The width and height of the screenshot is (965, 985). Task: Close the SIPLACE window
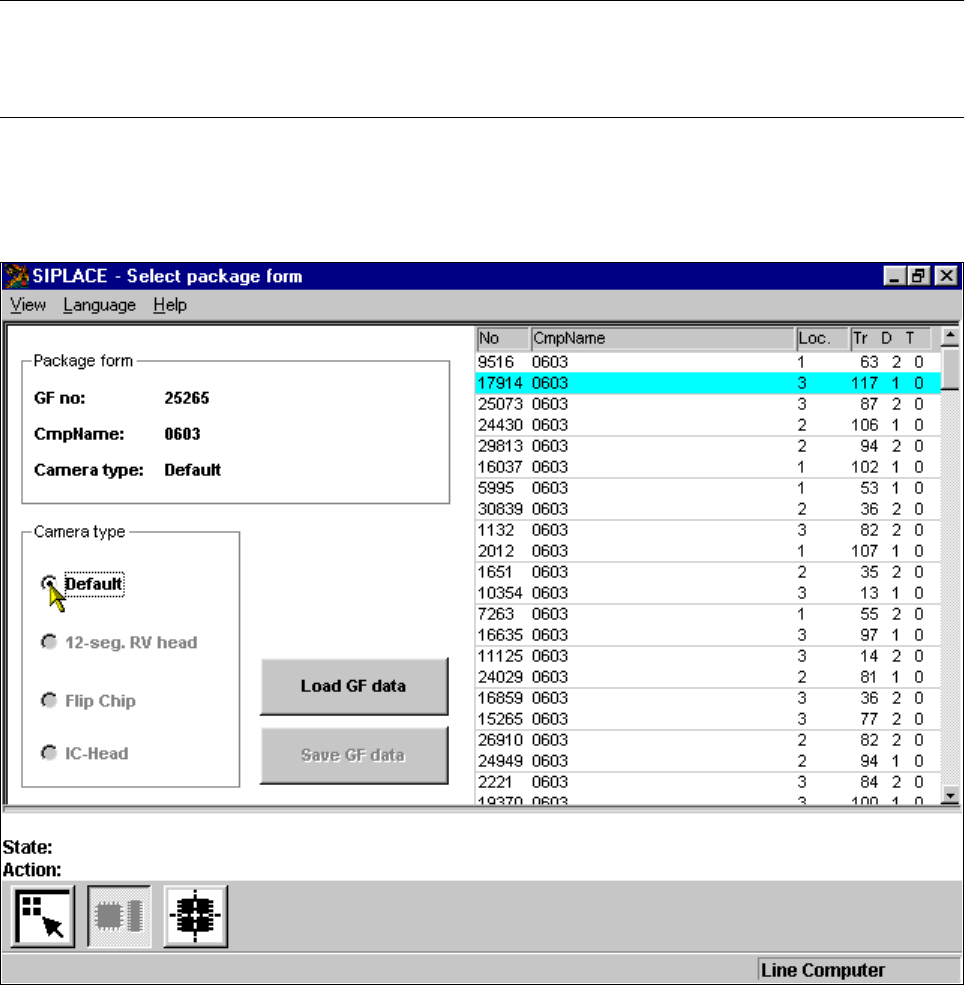pyautogui.click(x=946, y=276)
